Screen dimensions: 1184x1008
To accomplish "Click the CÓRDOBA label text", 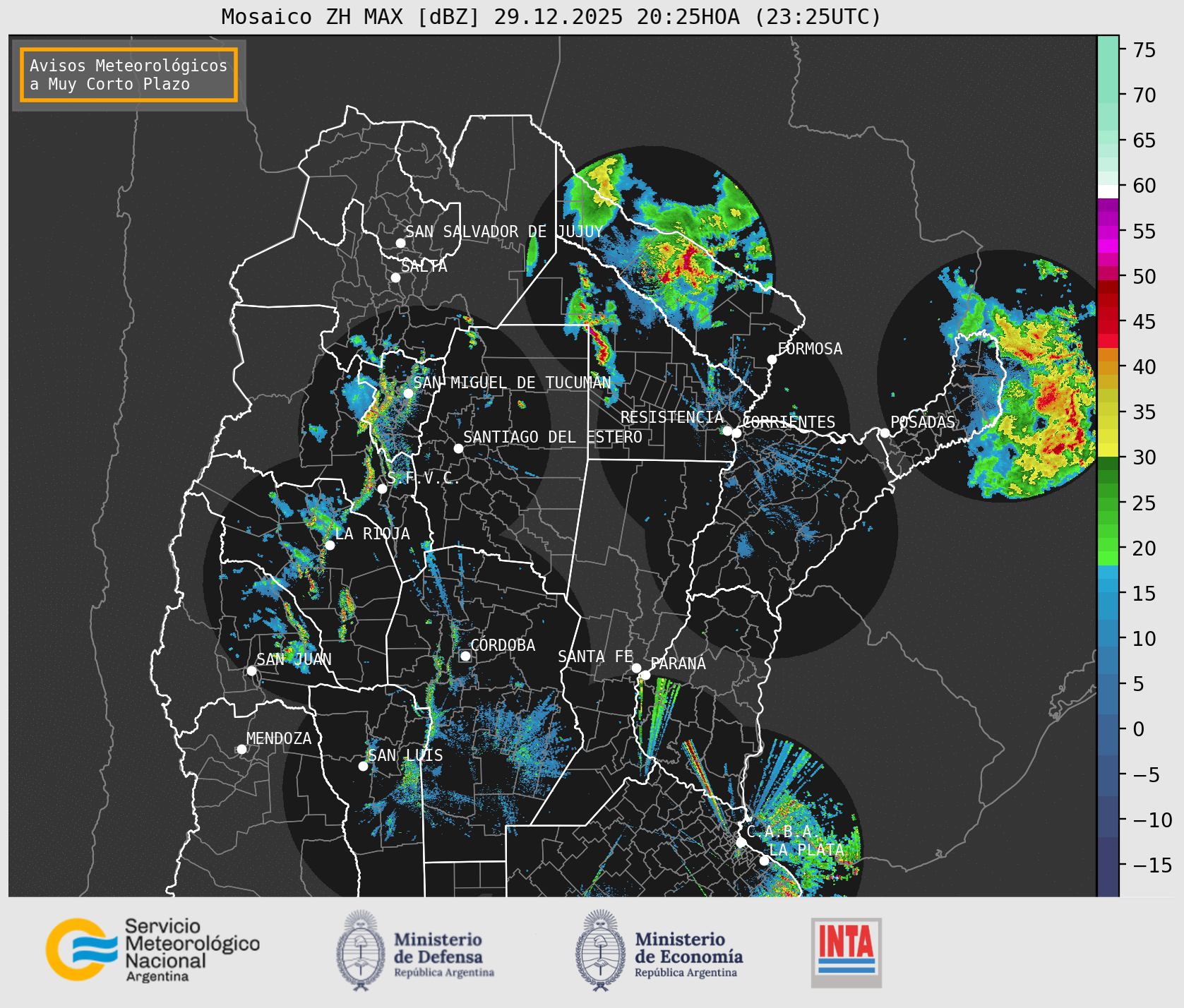I will pyautogui.click(x=503, y=644).
